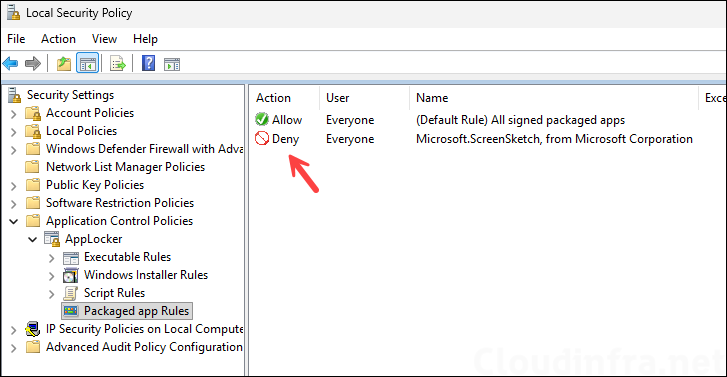Select Local Policies tree label
Image resolution: width=727 pixels, height=377 pixels.
click(82, 131)
